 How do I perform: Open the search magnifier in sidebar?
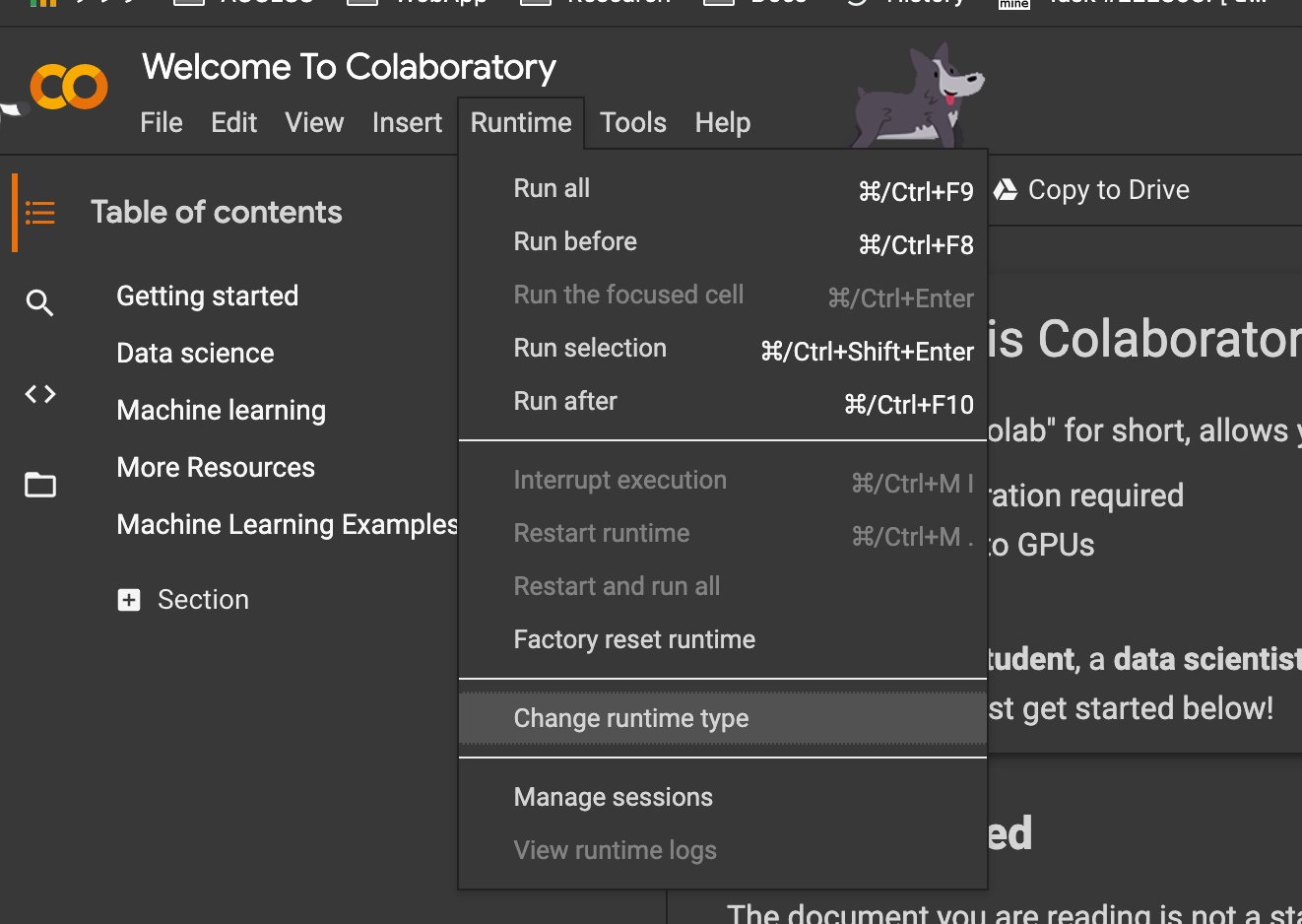39,302
